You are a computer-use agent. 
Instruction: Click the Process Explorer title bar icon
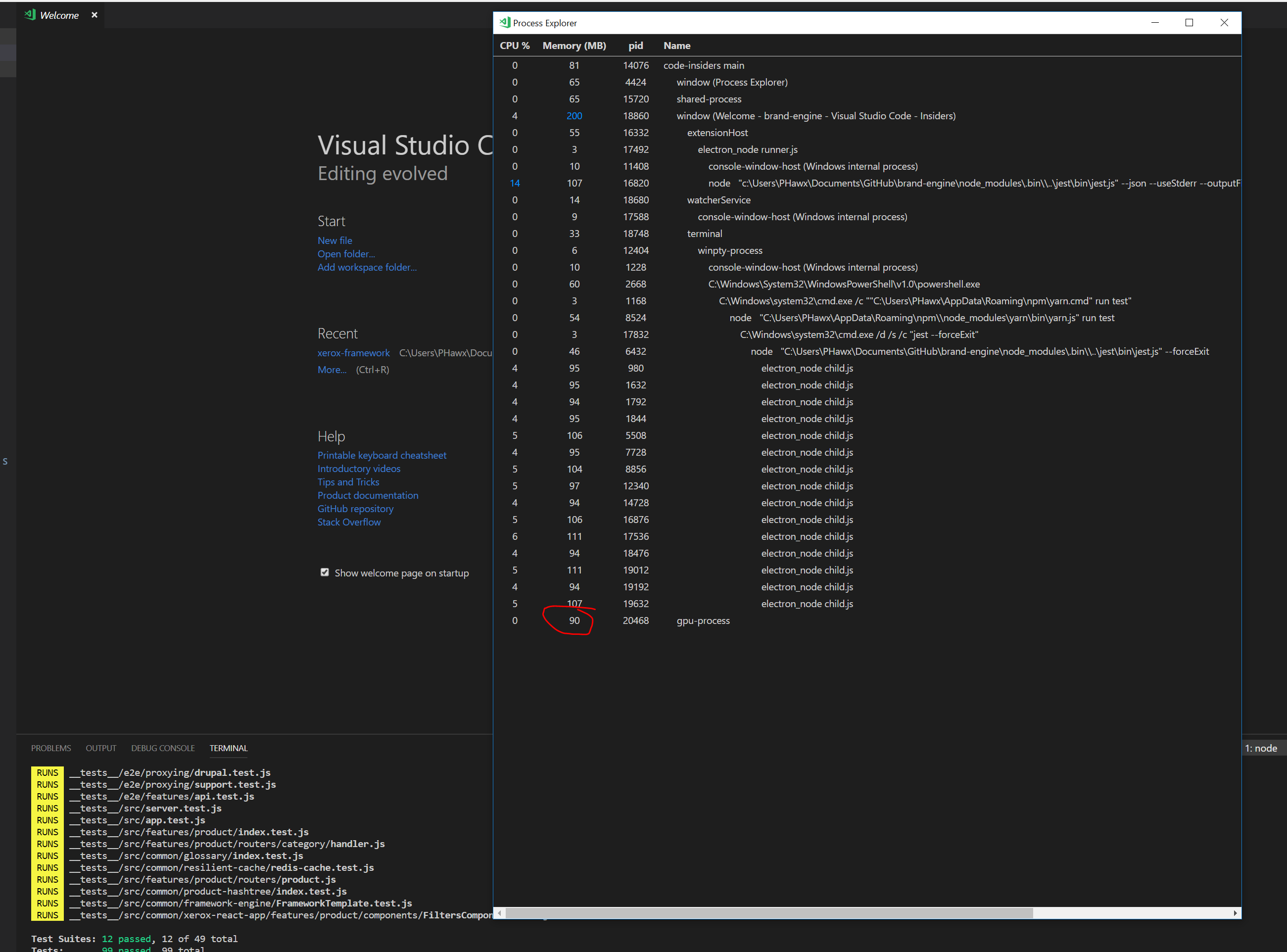click(504, 22)
